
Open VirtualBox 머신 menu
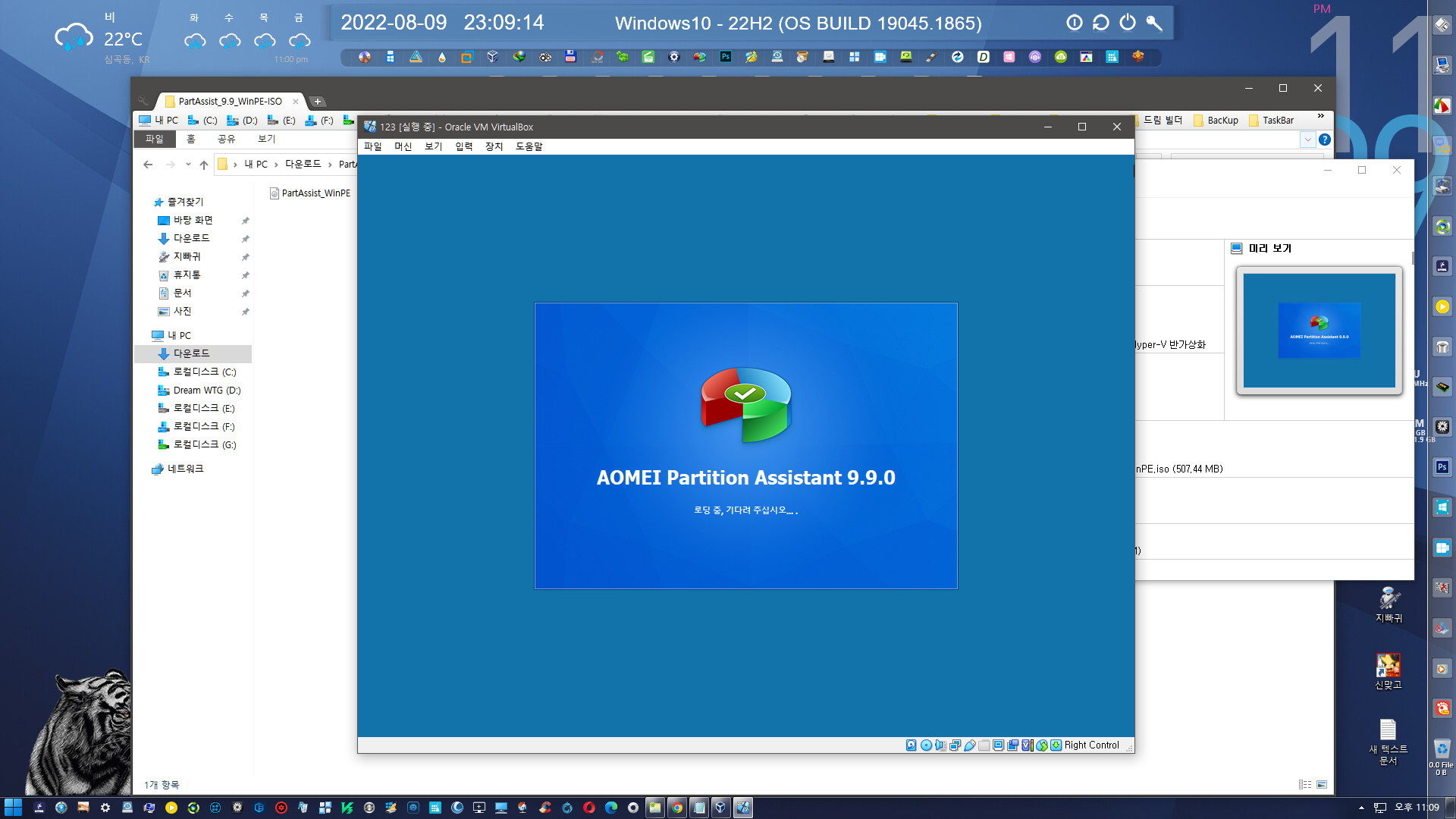pos(403,146)
